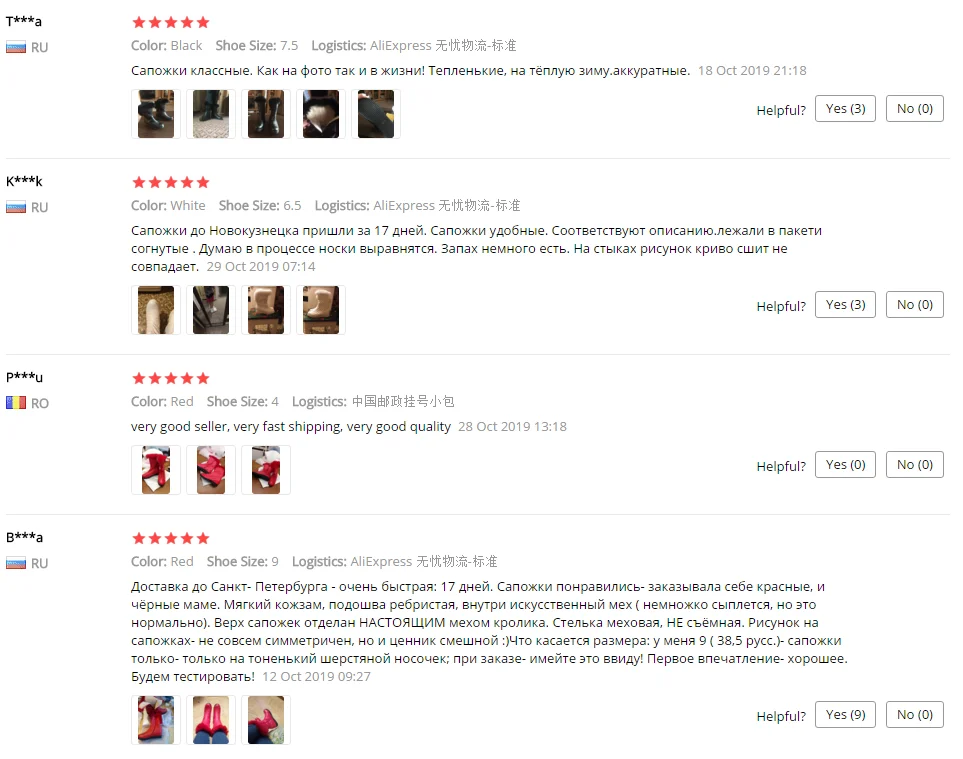Click No (0) on K***k's review
Viewport: 963px width, 759px height.
pos(914,305)
